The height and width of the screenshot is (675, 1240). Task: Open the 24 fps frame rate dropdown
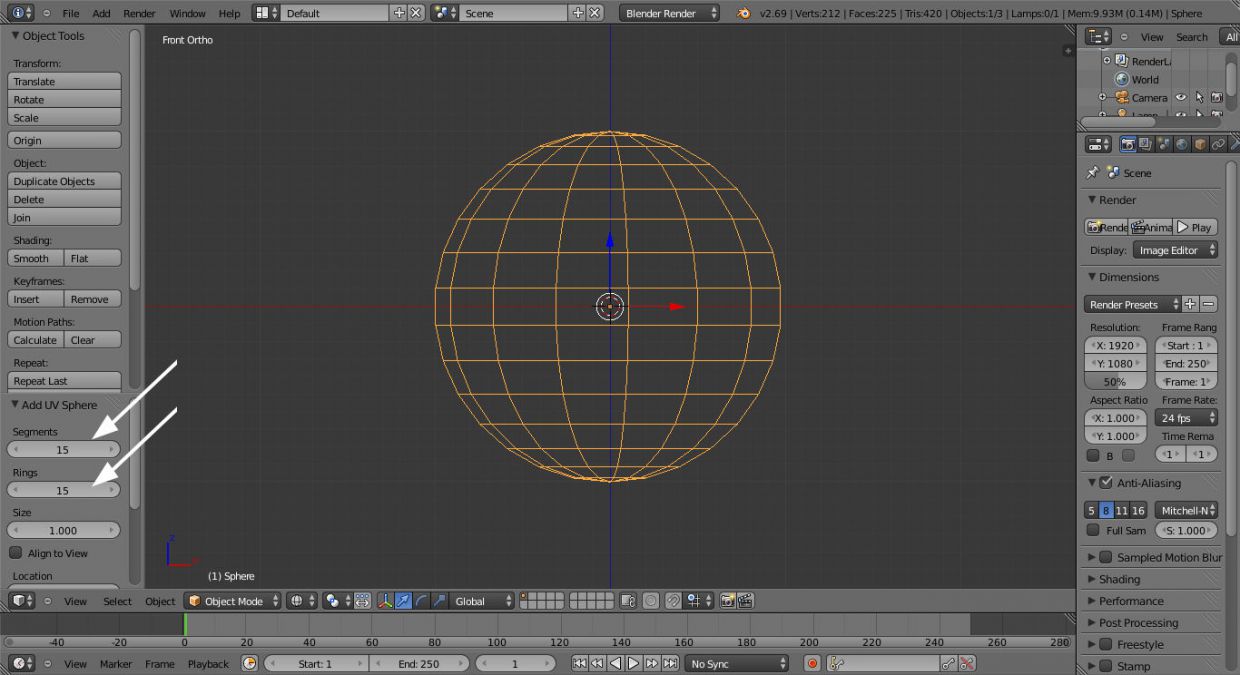[x=1187, y=418]
